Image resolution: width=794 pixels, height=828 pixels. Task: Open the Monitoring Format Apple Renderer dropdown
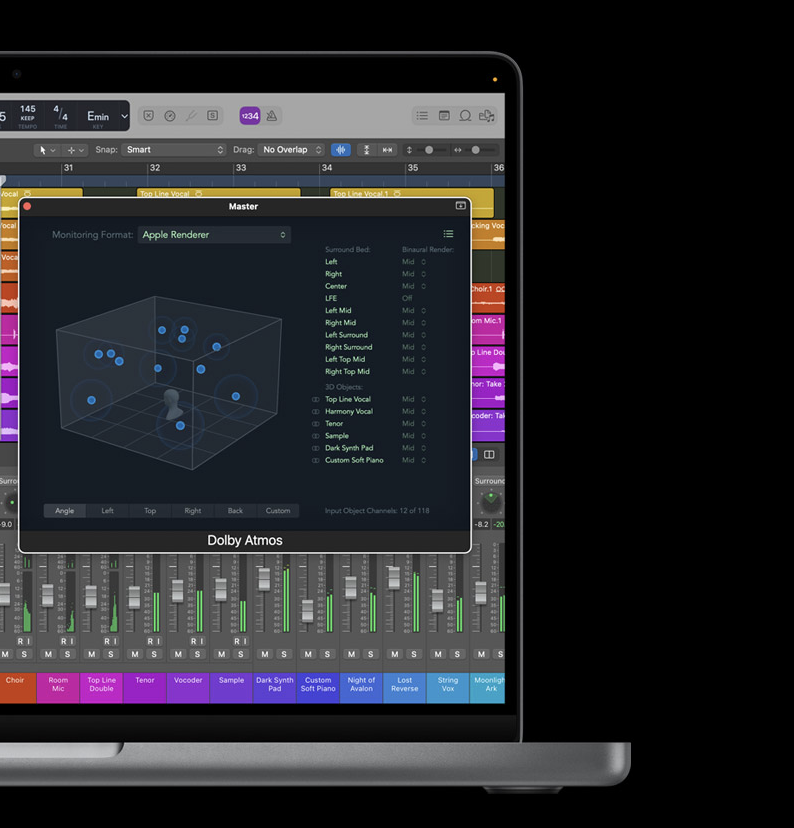214,234
